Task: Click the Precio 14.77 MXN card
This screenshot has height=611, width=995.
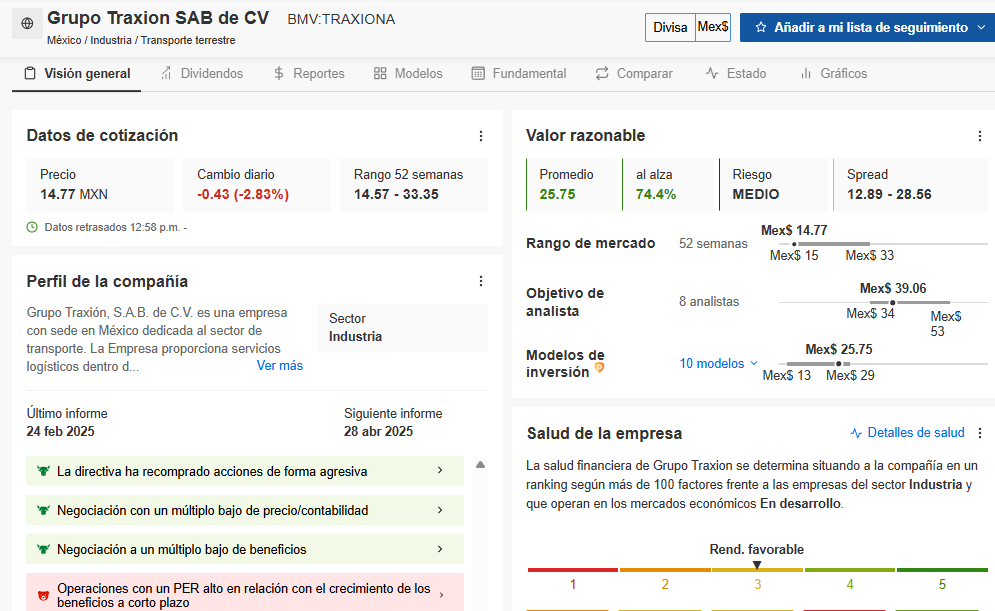Action: click(100, 185)
